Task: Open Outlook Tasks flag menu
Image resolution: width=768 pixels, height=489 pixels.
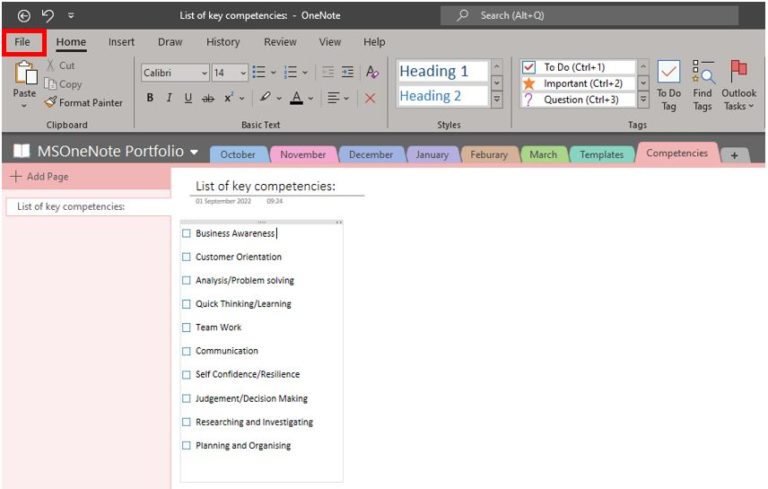Action: tap(738, 86)
